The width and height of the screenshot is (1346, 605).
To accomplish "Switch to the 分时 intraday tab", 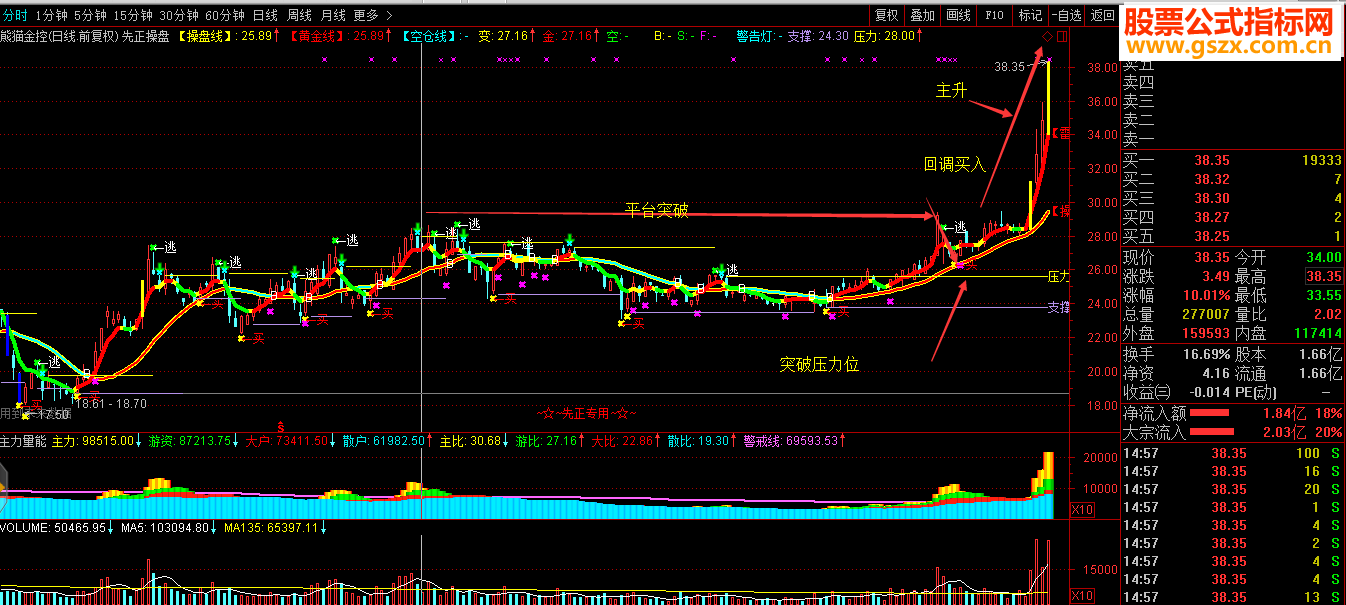I will [15, 15].
